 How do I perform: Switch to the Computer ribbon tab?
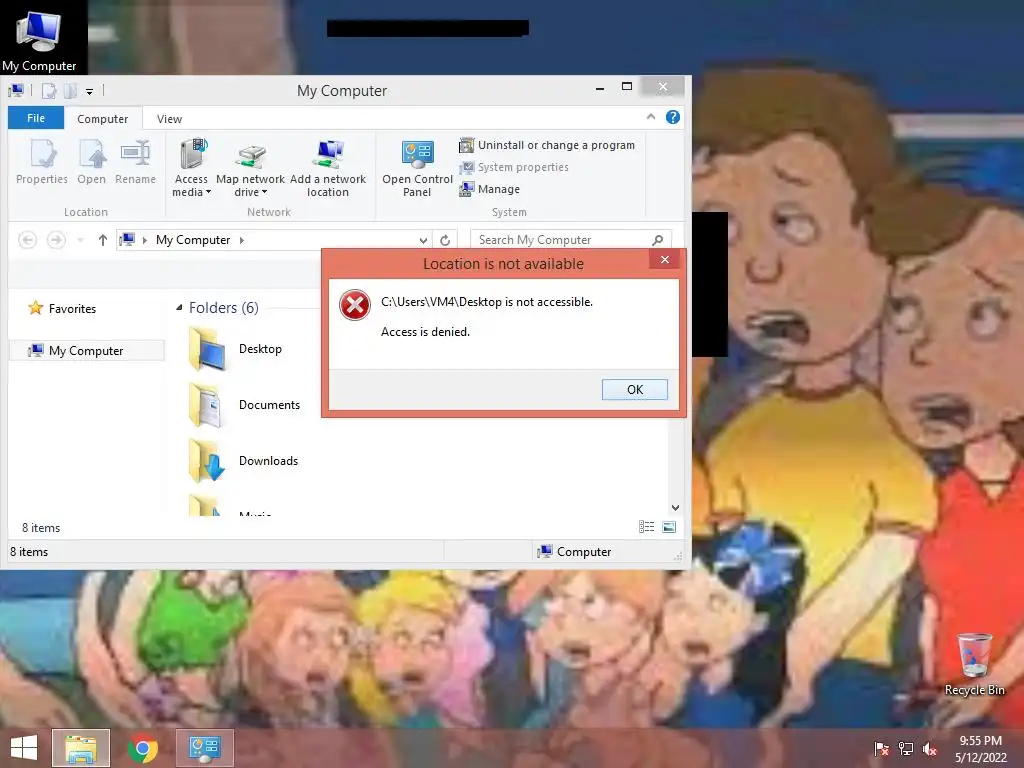coord(103,119)
